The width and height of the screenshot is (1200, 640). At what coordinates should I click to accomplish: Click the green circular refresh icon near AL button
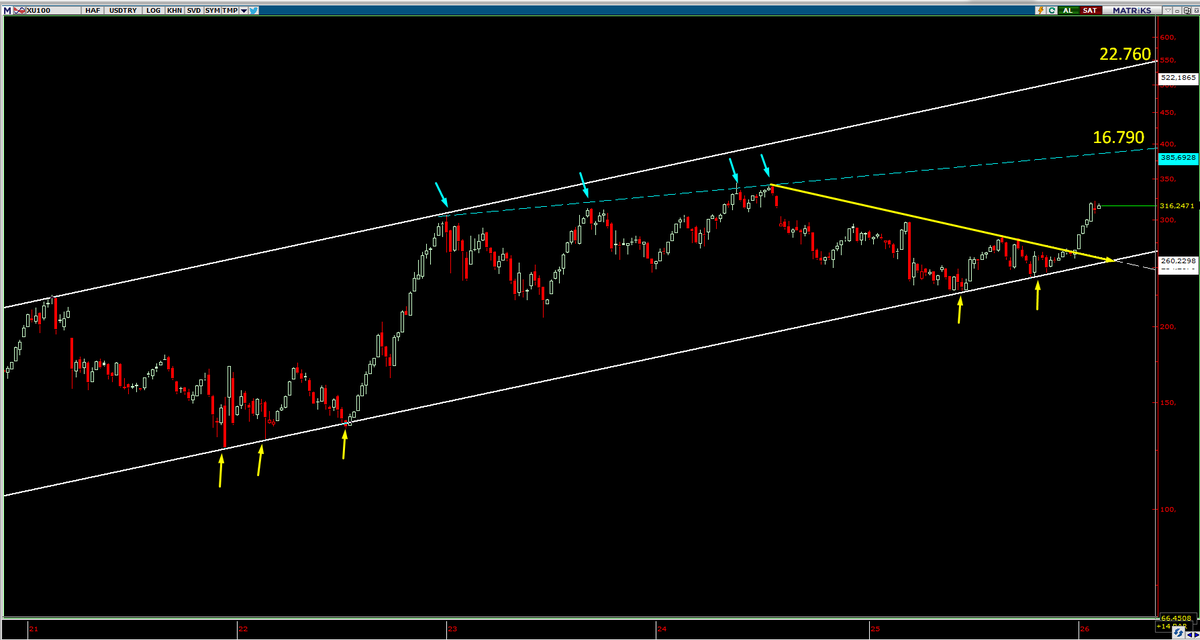1052,9
